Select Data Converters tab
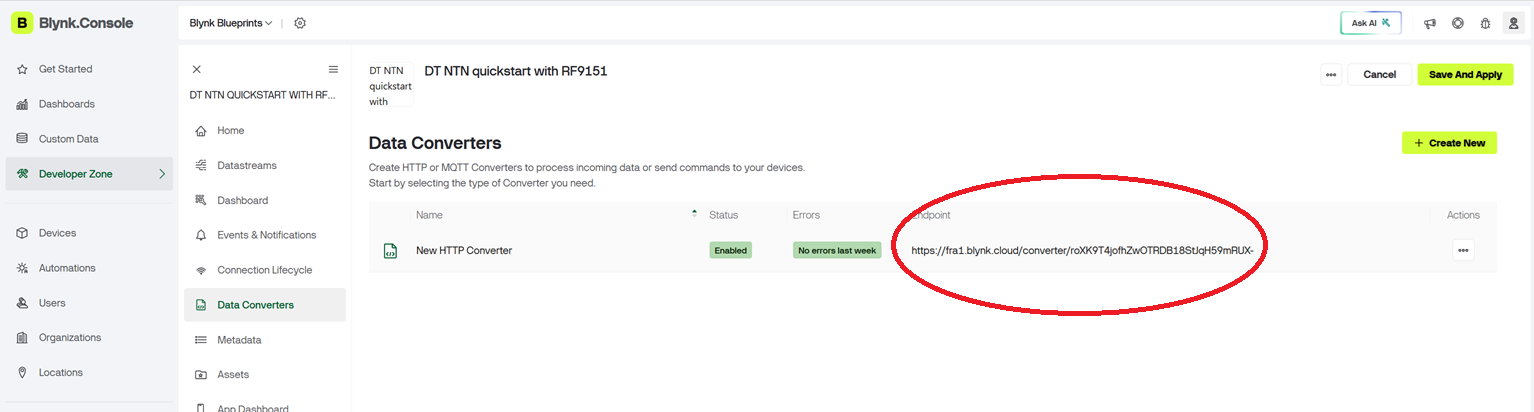 click(265, 305)
